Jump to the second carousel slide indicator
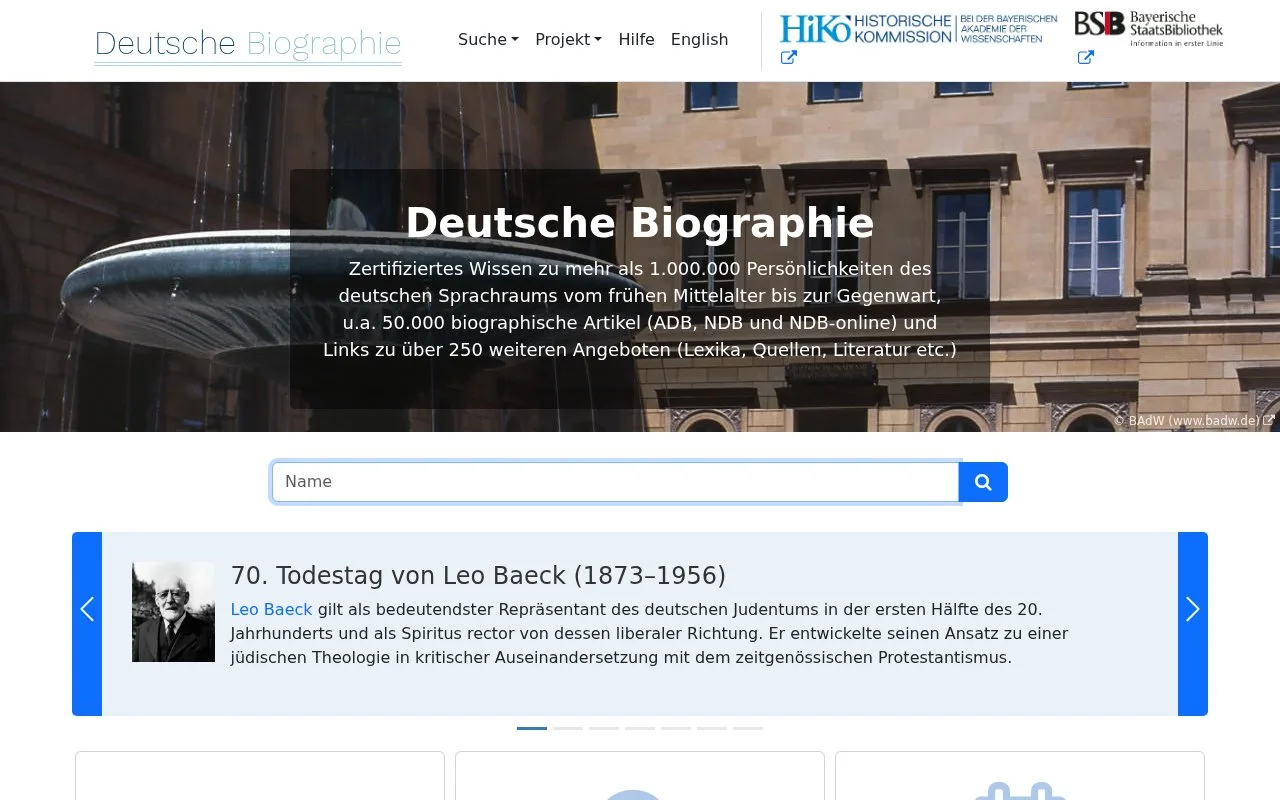 pos(568,728)
